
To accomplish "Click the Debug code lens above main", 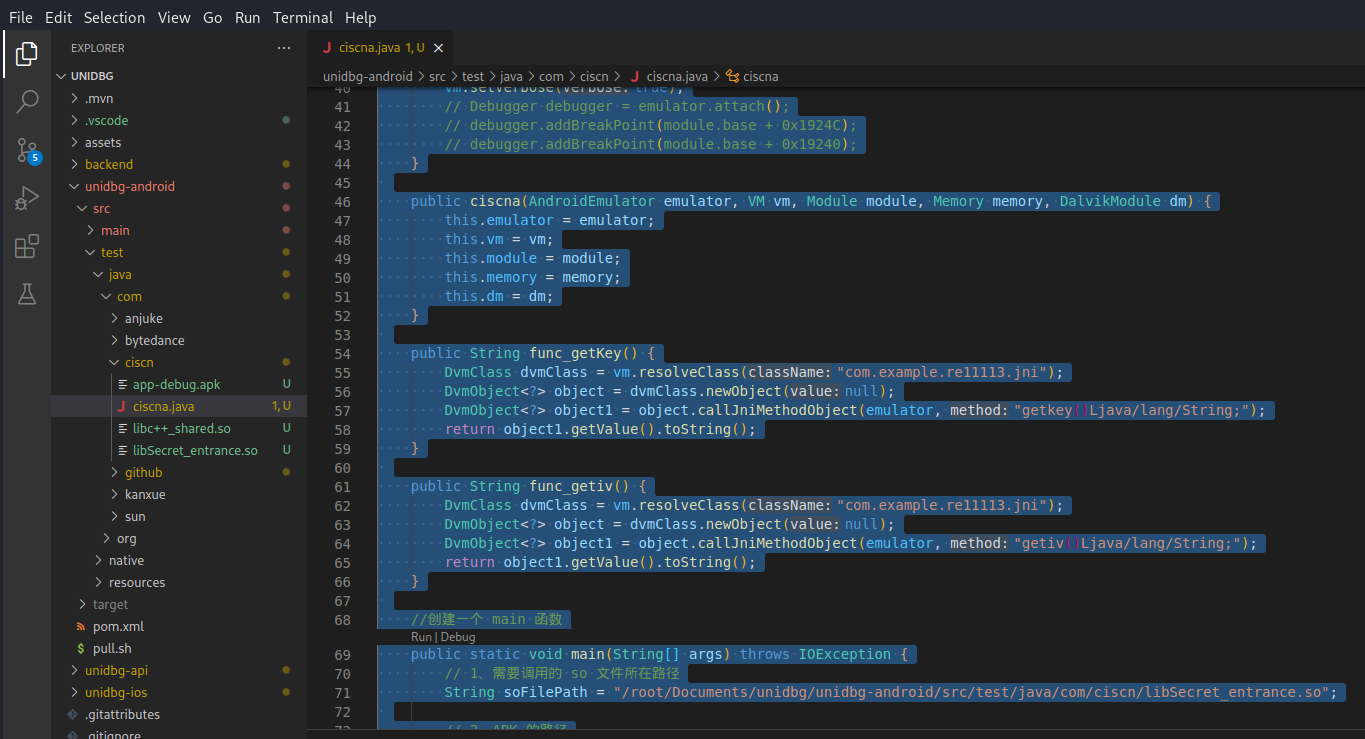I will pos(458,637).
